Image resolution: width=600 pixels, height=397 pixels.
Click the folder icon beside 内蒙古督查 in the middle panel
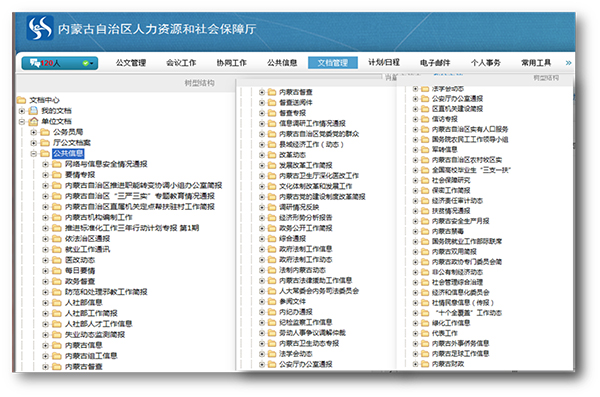pos(272,92)
